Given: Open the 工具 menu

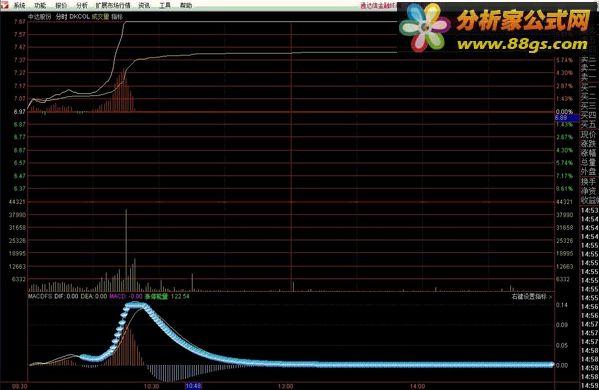Looking at the screenshot, I should coord(165,5).
